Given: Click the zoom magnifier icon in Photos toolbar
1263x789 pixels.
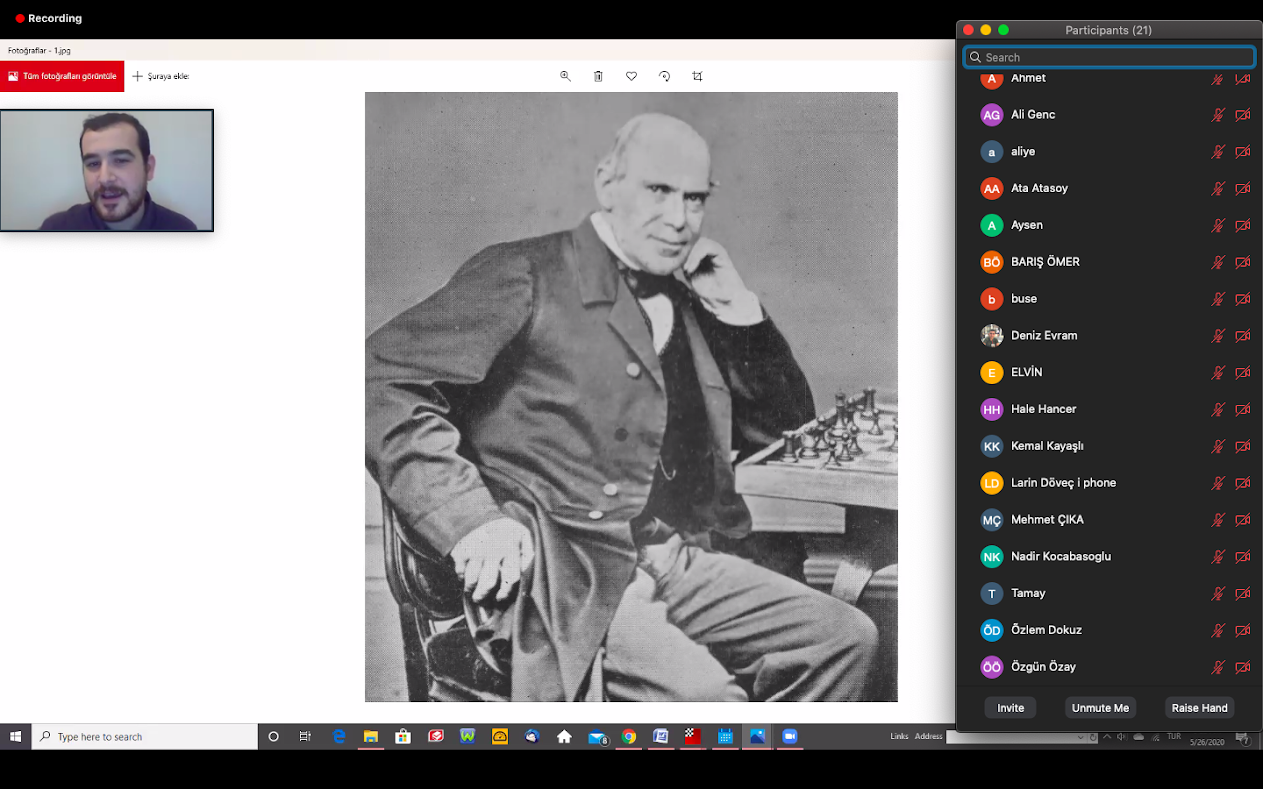Looking at the screenshot, I should click(565, 76).
